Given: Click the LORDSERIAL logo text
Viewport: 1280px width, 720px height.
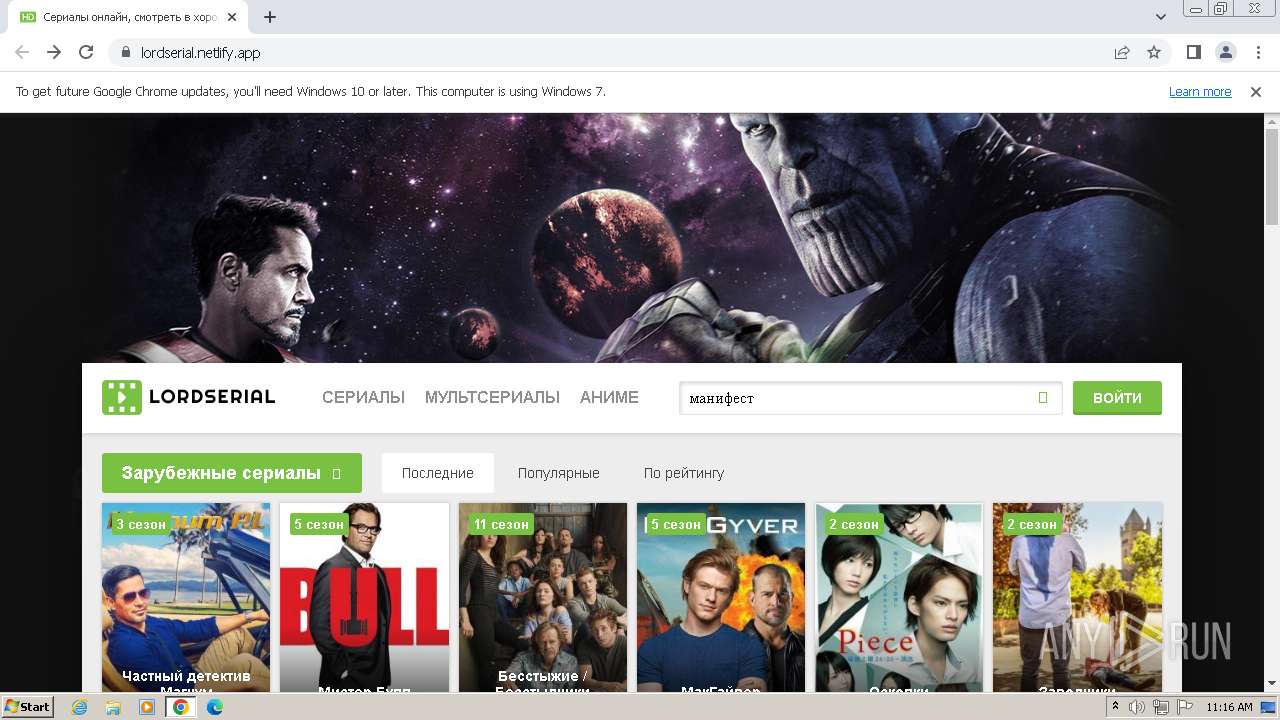Looking at the screenshot, I should coord(212,397).
